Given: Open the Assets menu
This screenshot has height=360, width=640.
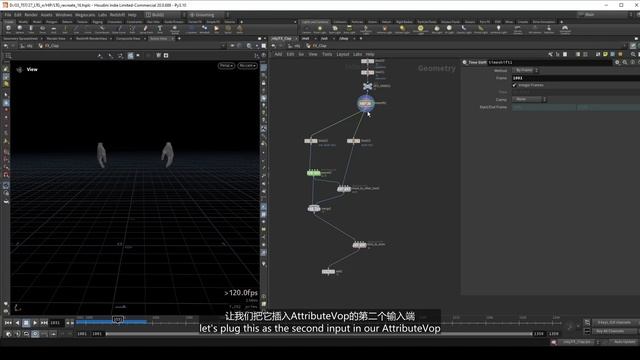Looking at the screenshot, I should coord(46,15).
